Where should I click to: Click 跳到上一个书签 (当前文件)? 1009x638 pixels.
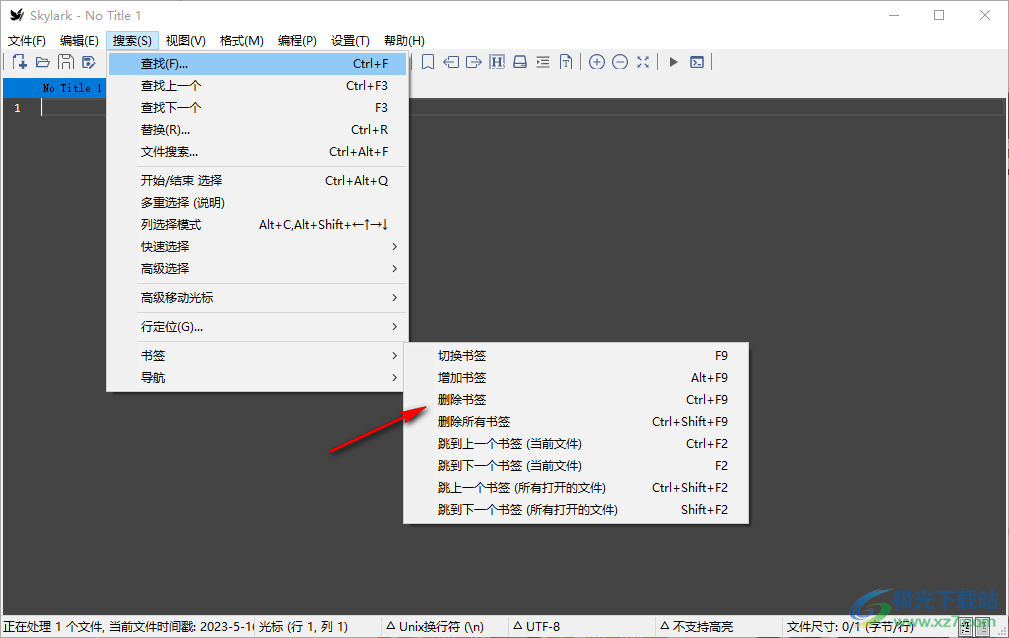coord(576,443)
